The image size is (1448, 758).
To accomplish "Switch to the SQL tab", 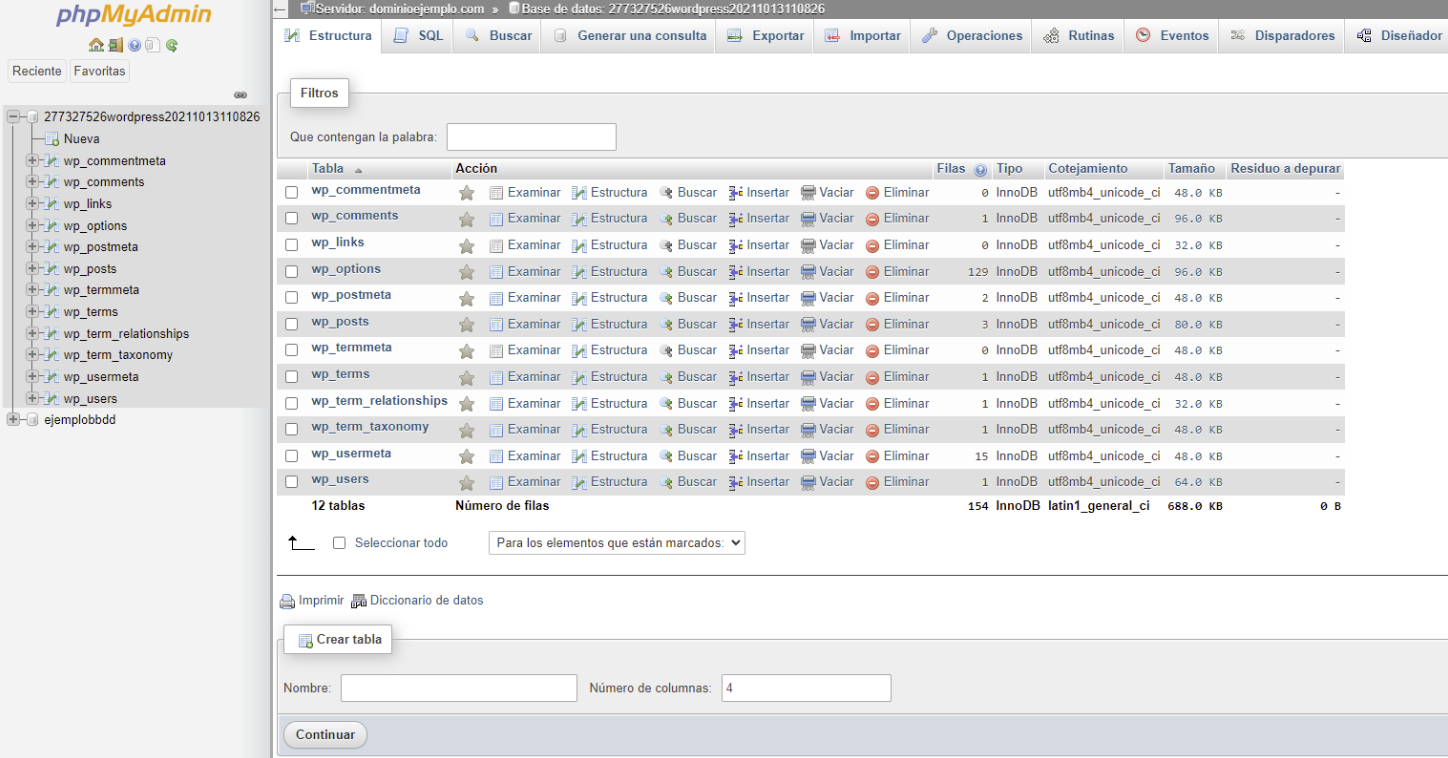I will coord(418,36).
